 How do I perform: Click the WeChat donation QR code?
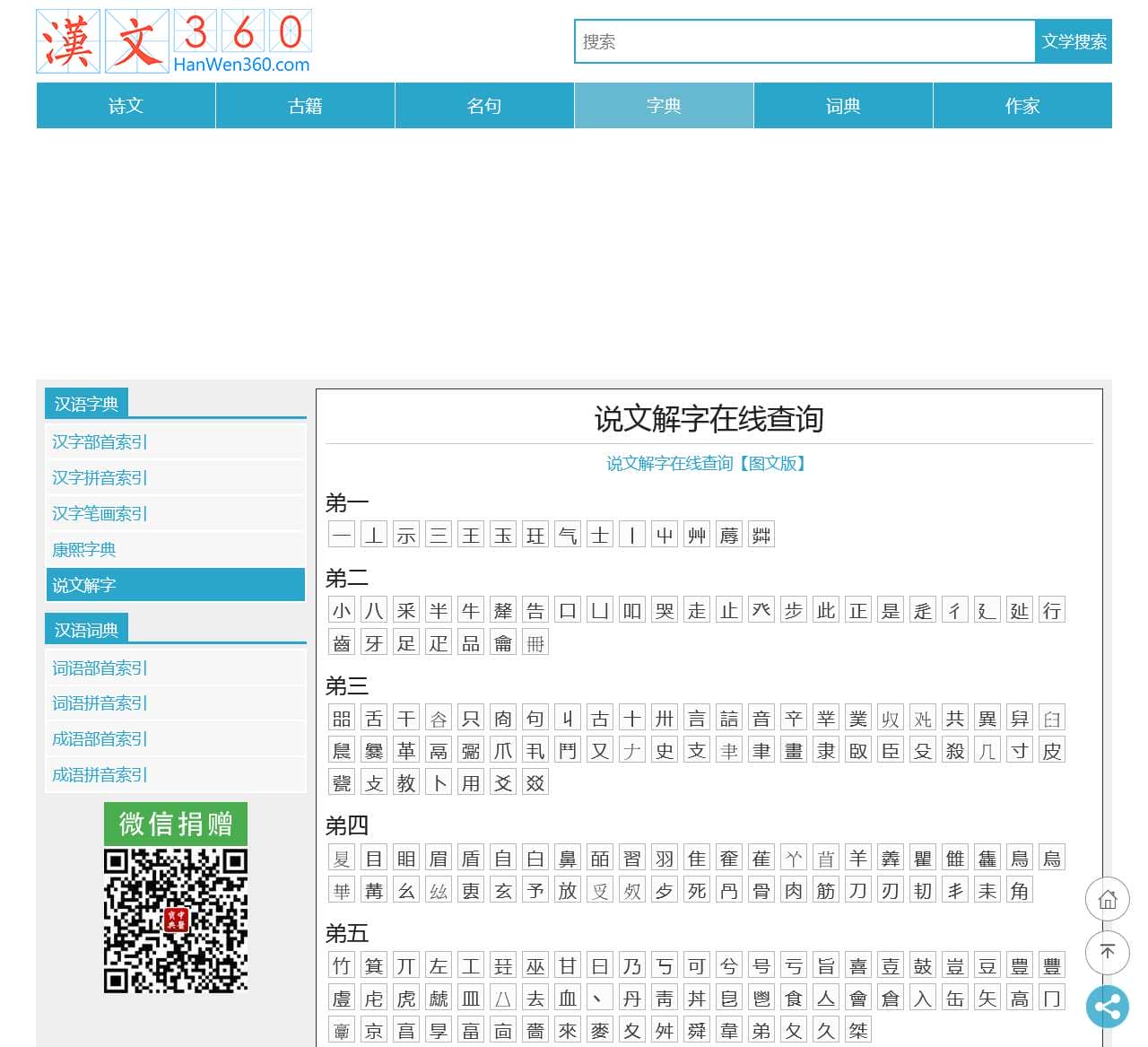tap(176, 921)
